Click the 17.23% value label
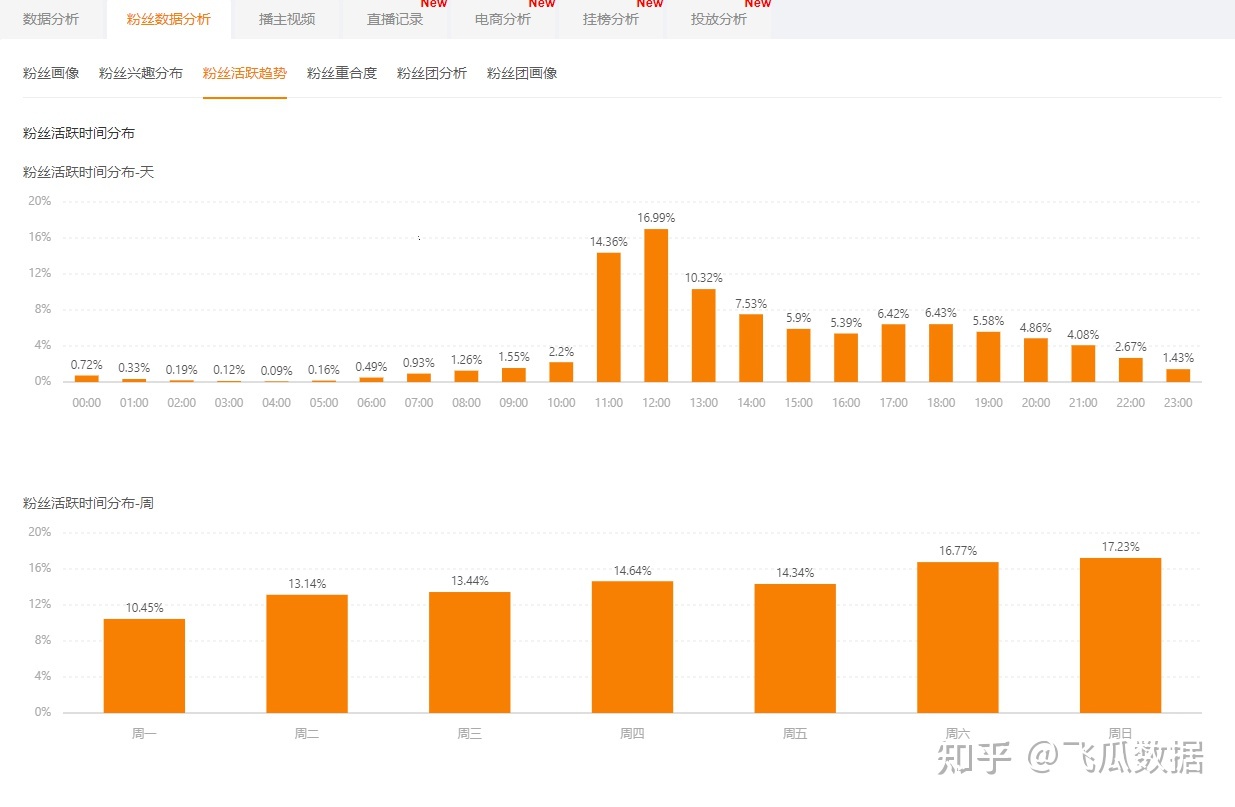Image resolution: width=1235 pixels, height=807 pixels. 1121,547
